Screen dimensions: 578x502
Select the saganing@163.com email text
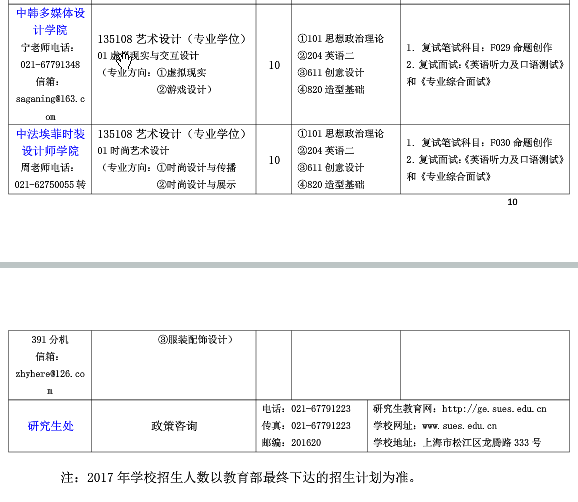(51, 108)
